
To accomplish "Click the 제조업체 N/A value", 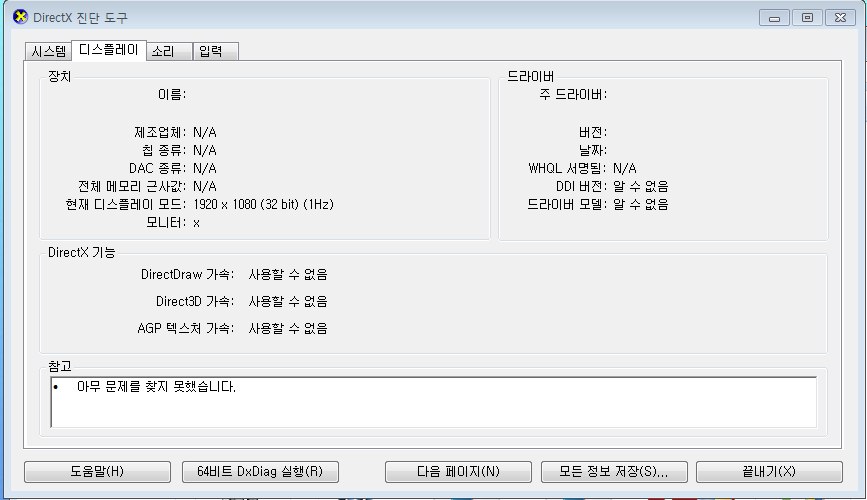I will (x=205, y=133).
